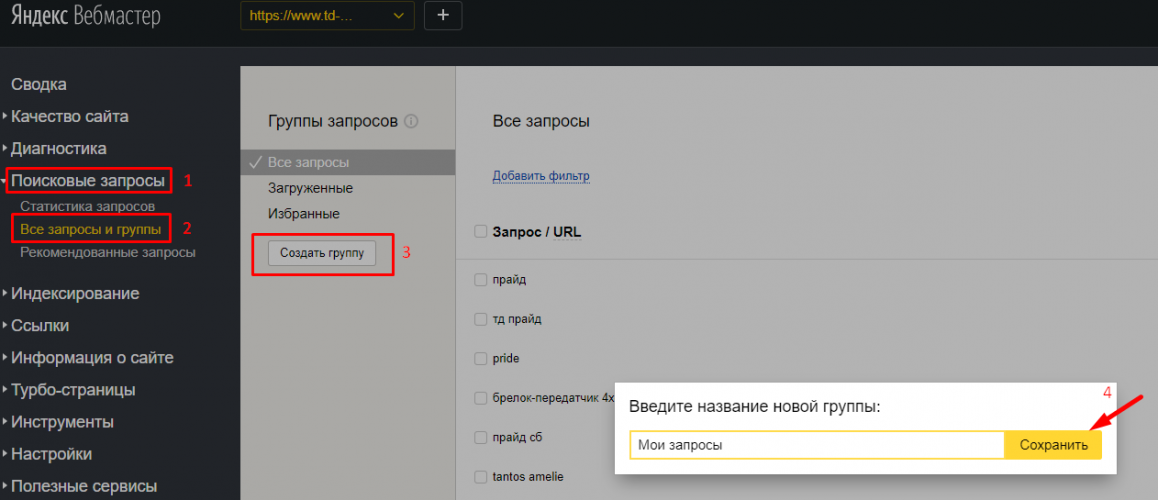Click the Яндекс Вебмастер logo
The image size is (1158, 500).
(85, 17)
